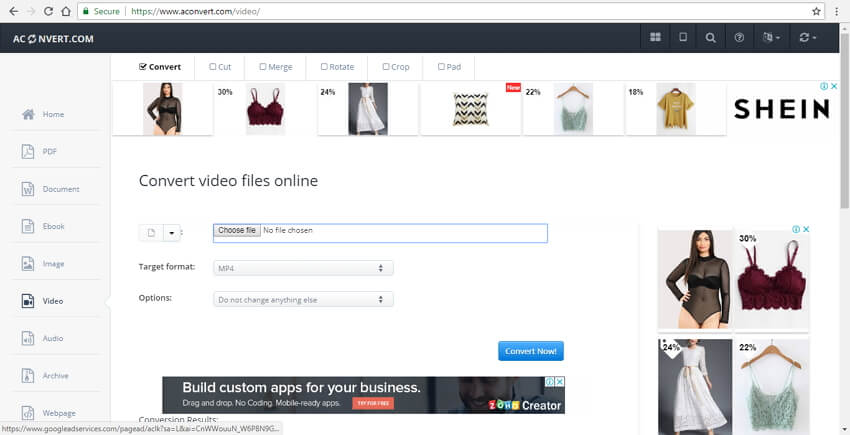This screenshot has height=435, width=850.
Task: Expand the language dropdown in header
Action: click(x=771, y=37)
